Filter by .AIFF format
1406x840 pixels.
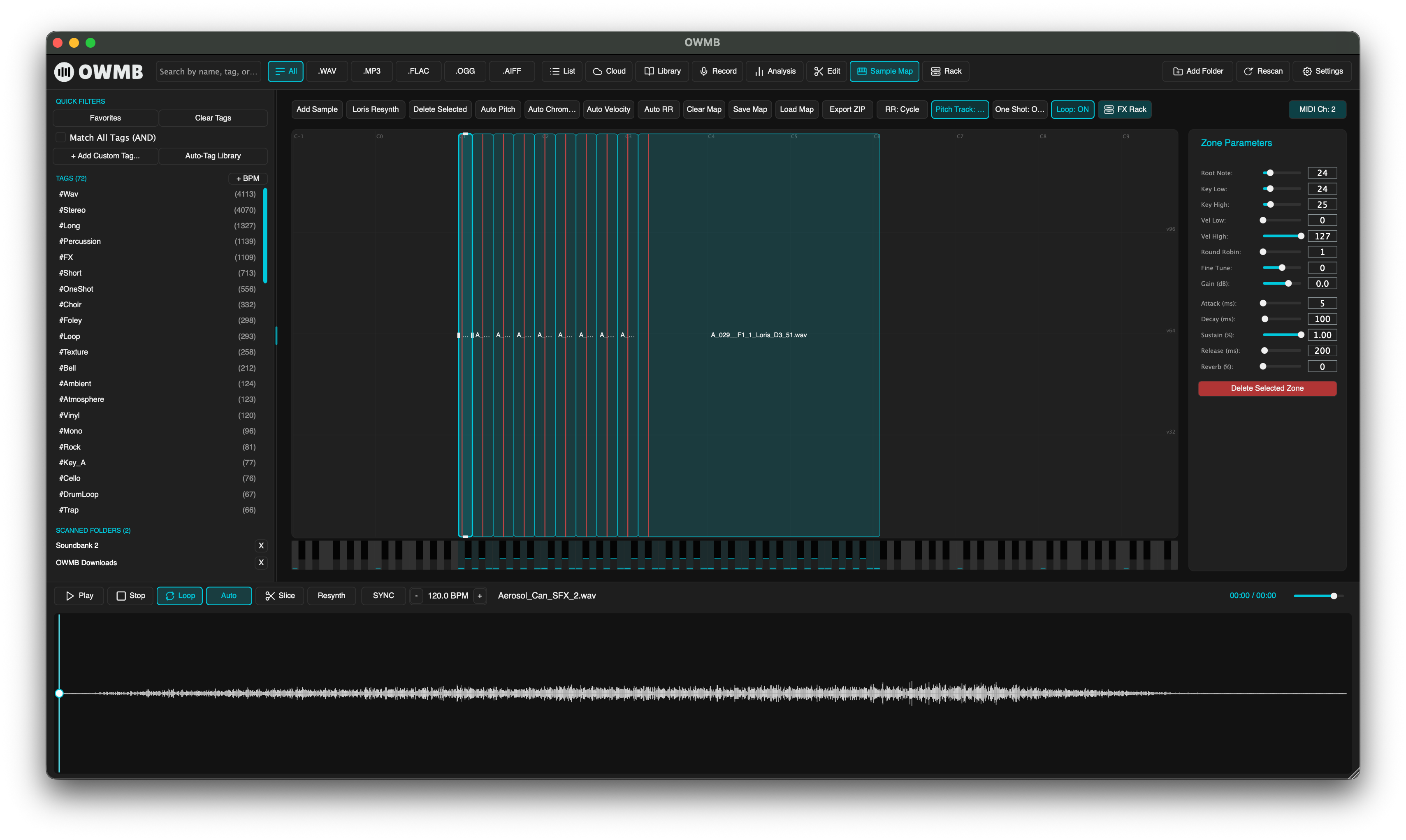click(512, 71)
